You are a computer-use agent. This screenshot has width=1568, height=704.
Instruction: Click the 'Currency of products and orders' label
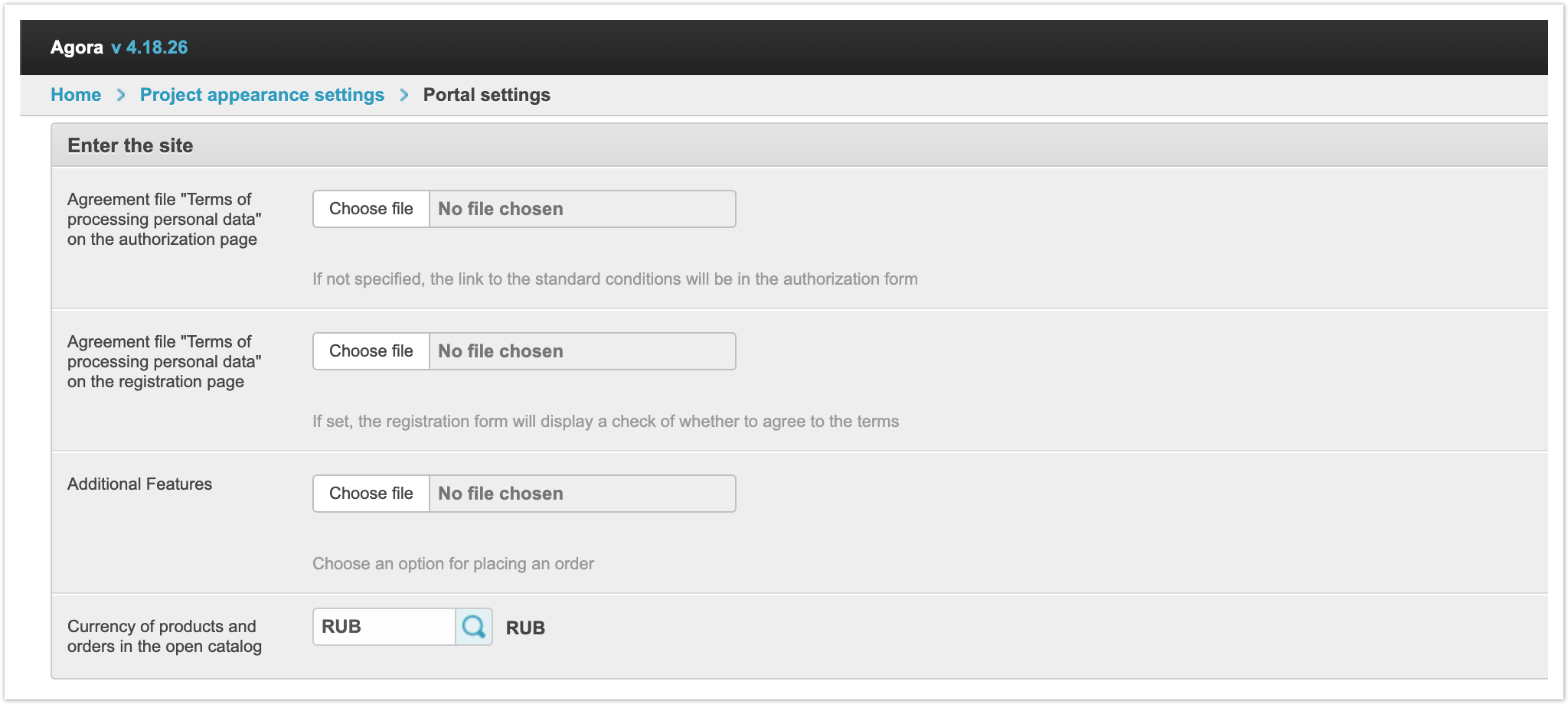click(164, 637)
